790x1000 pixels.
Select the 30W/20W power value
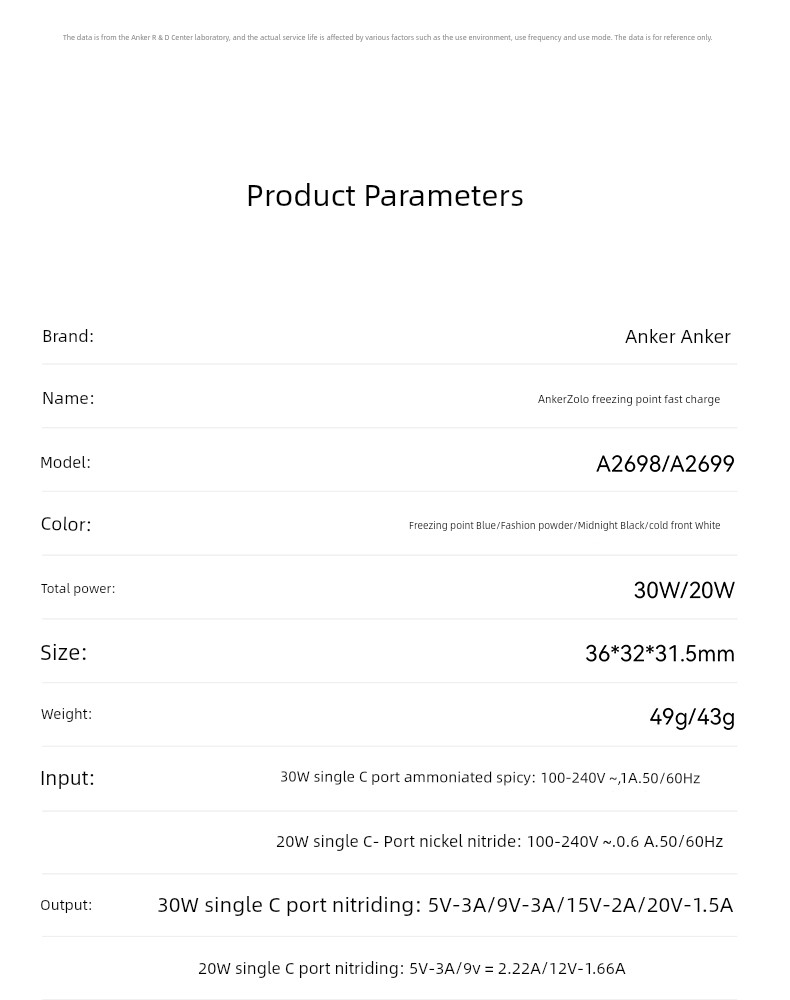(684, 590)
